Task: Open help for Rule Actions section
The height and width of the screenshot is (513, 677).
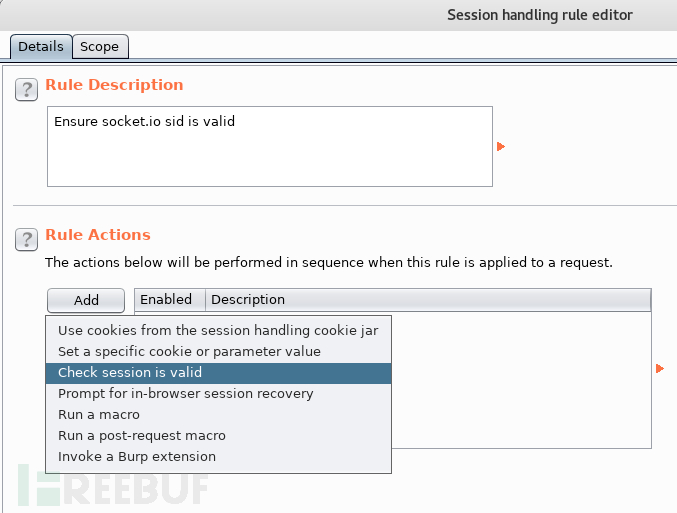Action: 26,239
